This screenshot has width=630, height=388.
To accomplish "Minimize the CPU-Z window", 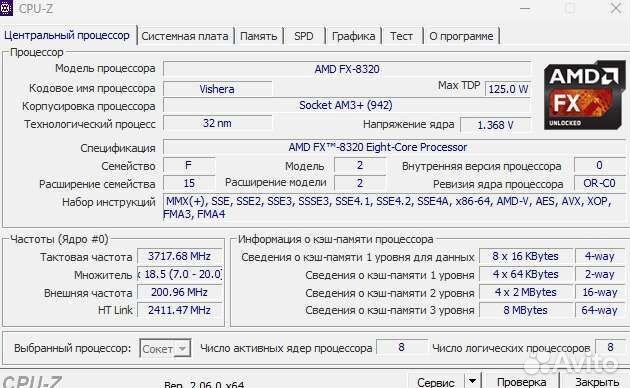I will click(x=525, y=8).
